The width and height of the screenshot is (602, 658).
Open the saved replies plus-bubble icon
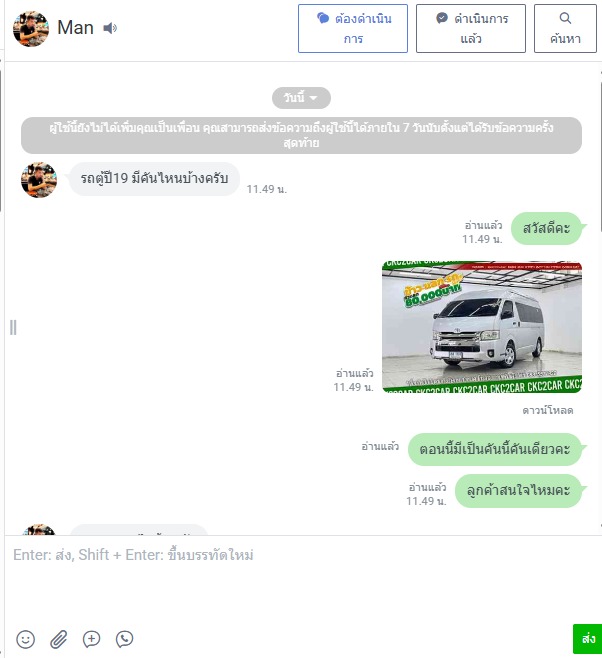[x=91, y=639]
